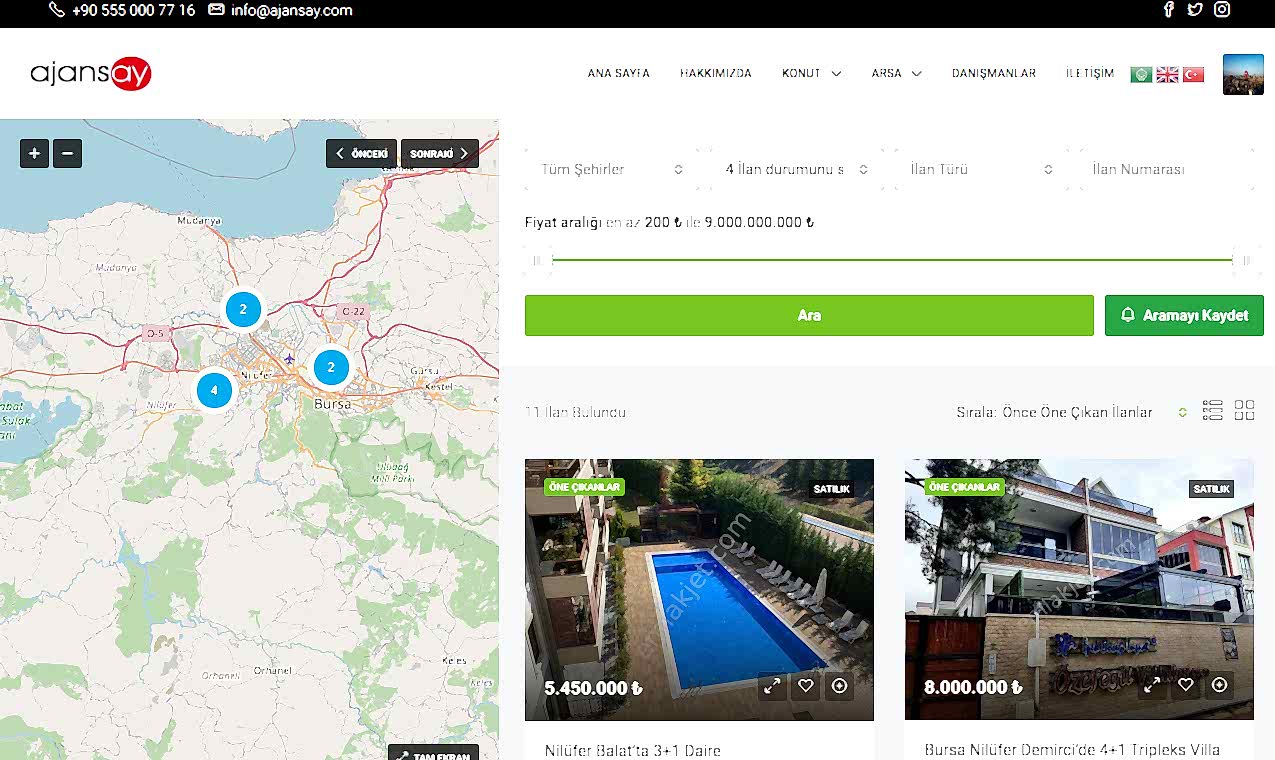This screenshot has width=1275, height=760.
Task: Go to the Danışmanlar page
Action: pyautogui.click(x=993, y=73)
